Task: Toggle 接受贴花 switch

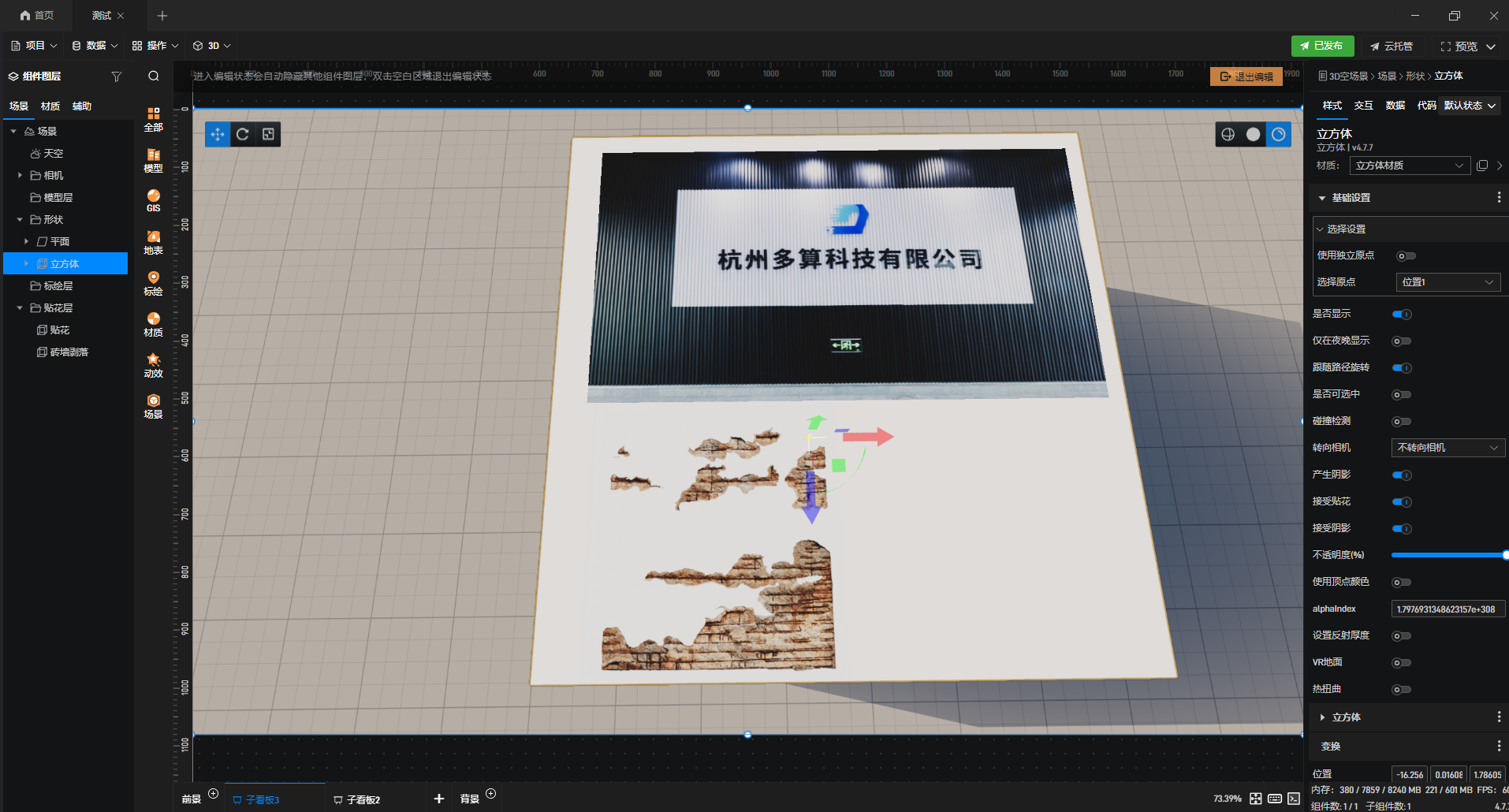Action: [1402, 502]
